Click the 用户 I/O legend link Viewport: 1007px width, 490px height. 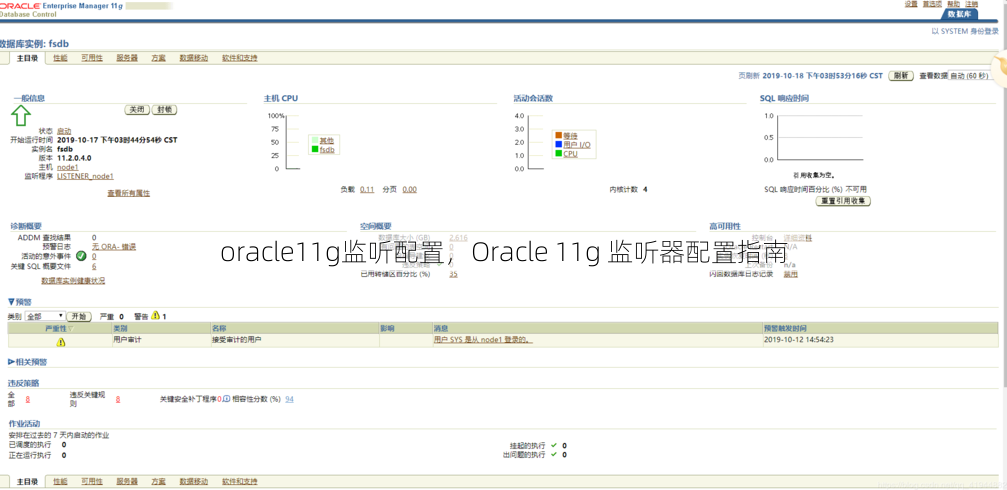[577, 144]
